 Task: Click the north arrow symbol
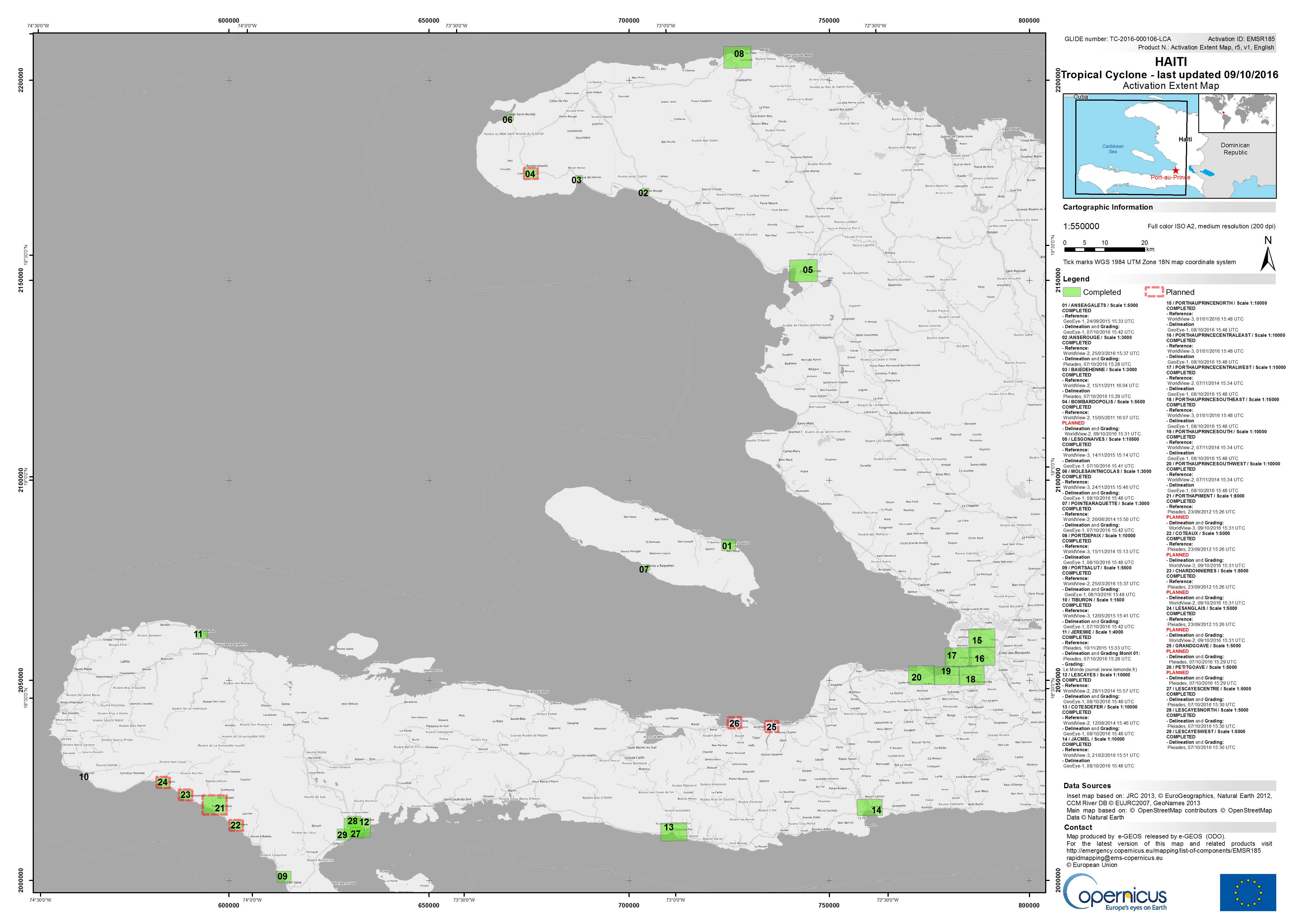click(1268, 253)
